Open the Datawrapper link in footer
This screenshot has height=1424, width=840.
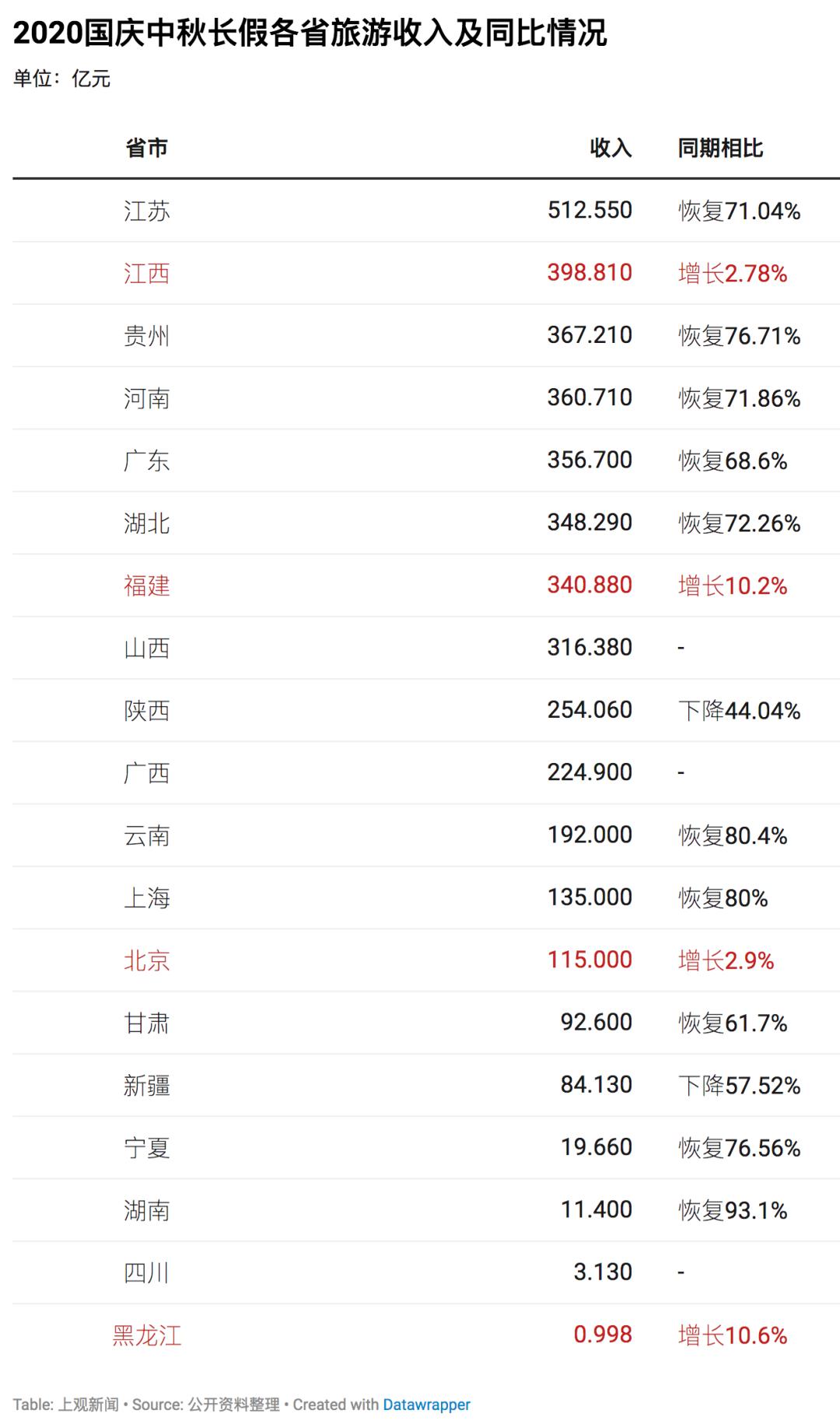(x=426, y=1405)
